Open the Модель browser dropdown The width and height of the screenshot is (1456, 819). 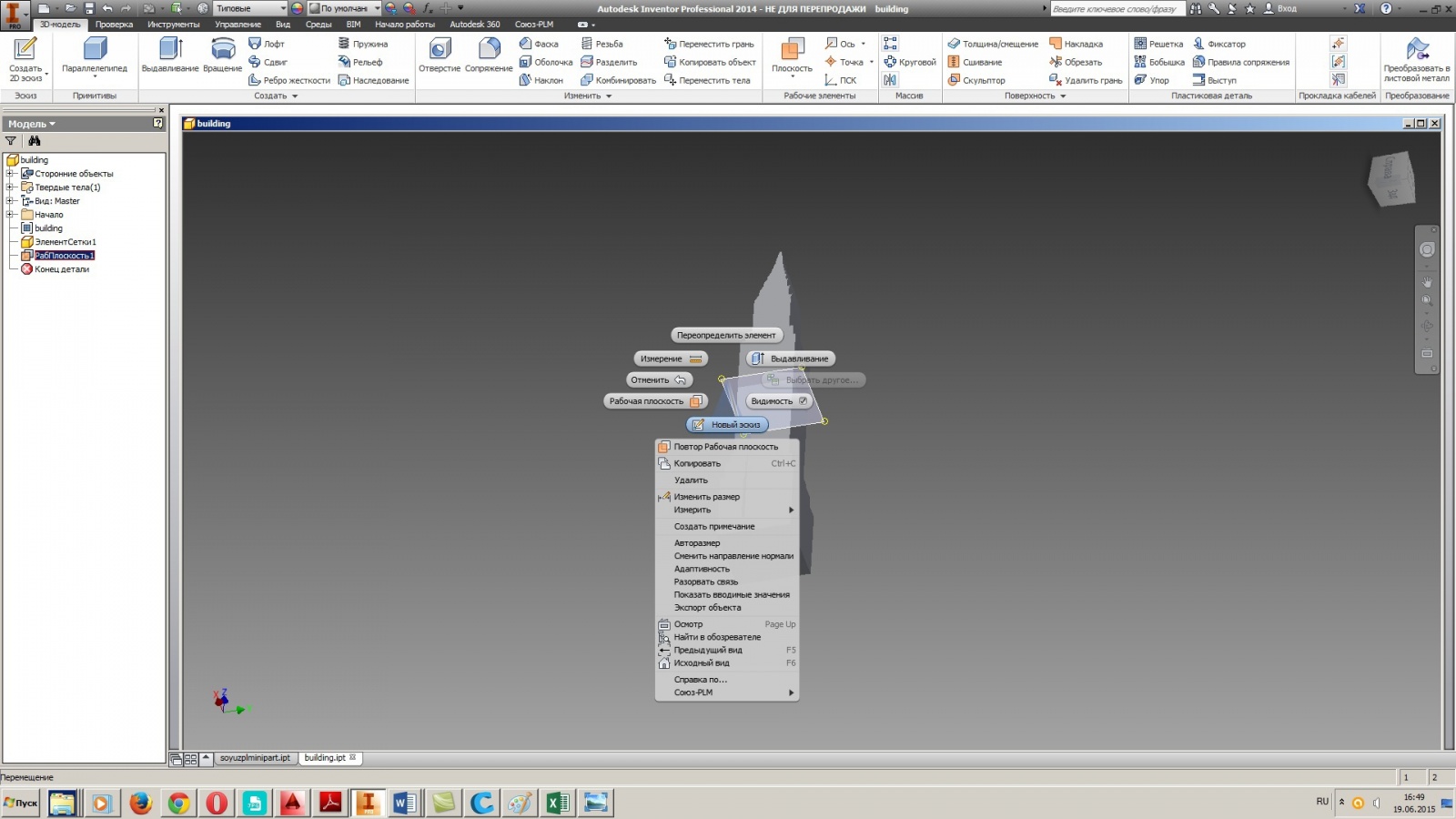coord(32,124)
